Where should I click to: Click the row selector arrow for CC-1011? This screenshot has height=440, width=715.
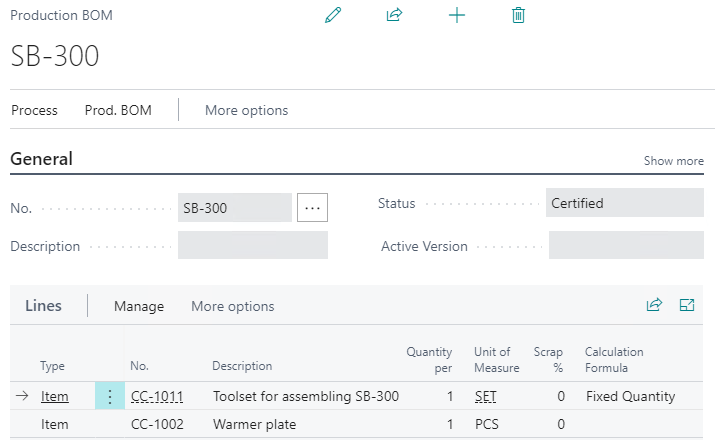[x=22, y=396]
